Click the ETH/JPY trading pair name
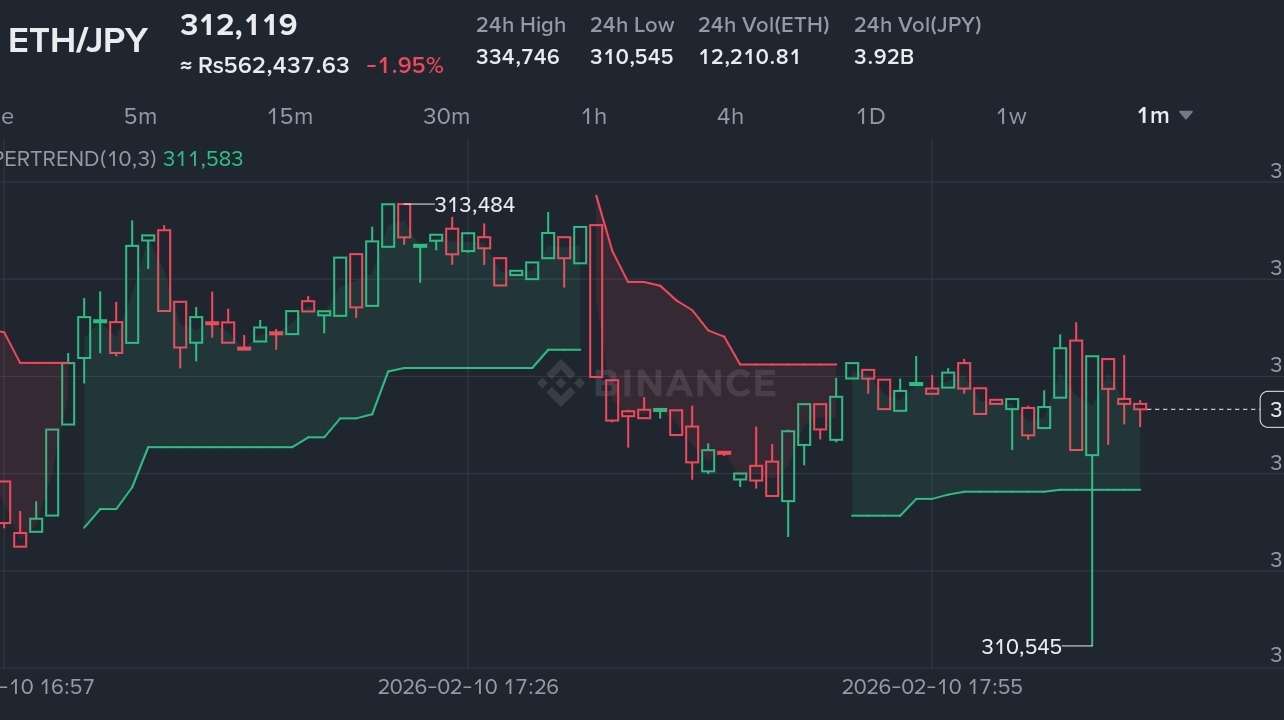Screen dimensions: 1284x720 click(x=78, y=41)
